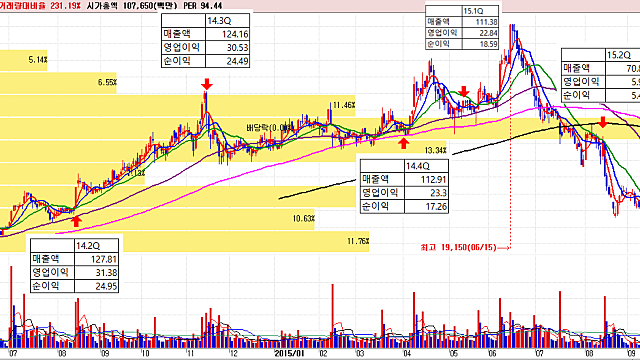Click the red up arrow under August 2014 candles
This screenshot has width=640, height=360.
76,221
